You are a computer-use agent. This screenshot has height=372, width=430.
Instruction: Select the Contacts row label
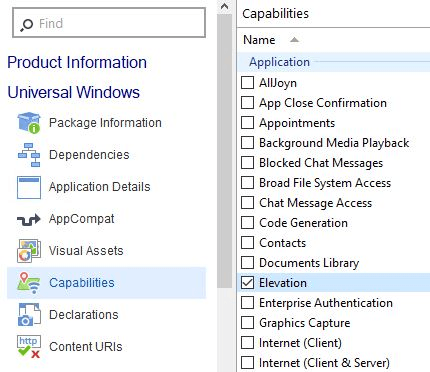pyautogui.click(x=283, y=243)
